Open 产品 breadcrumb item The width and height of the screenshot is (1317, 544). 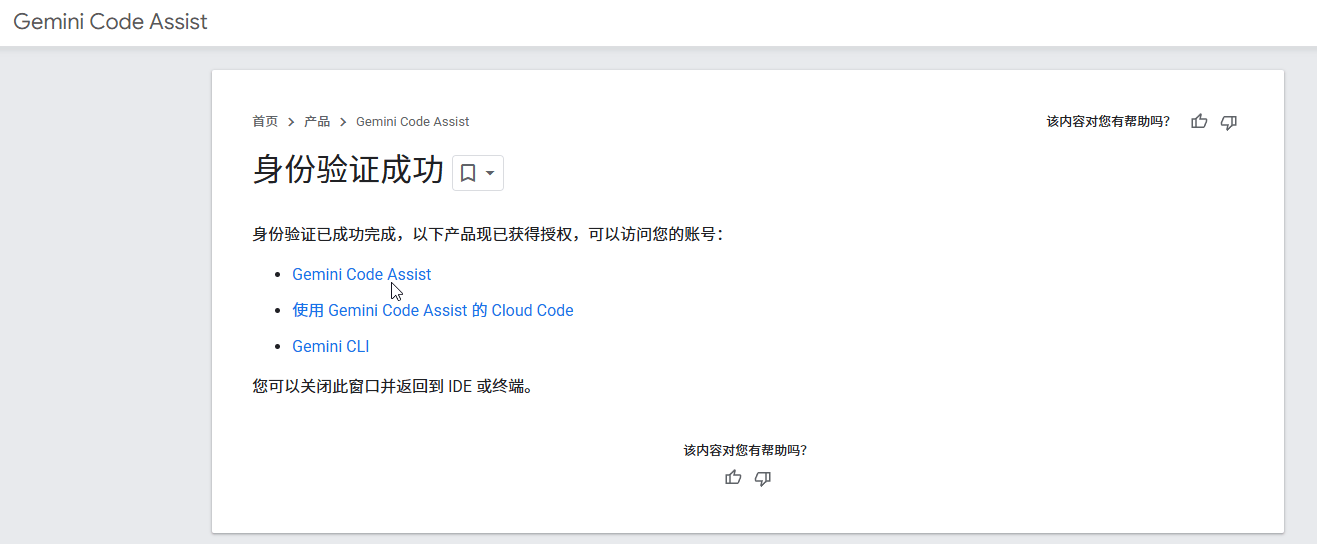click(317, 122)
